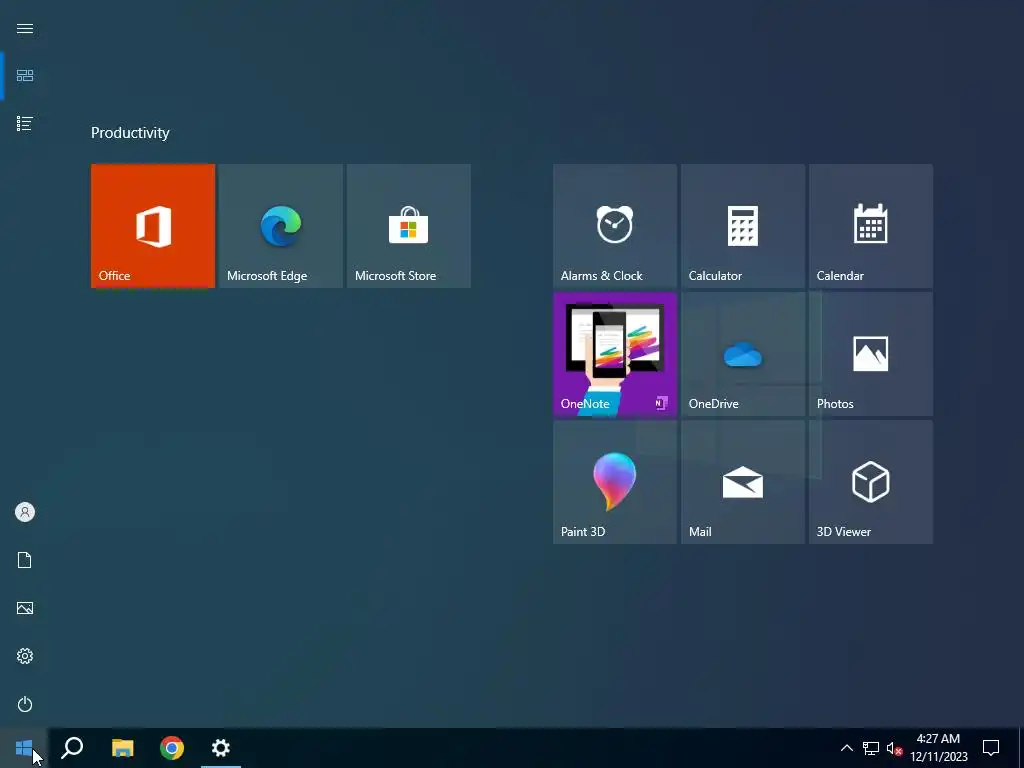Open the muted volume icon

[894, 748]
